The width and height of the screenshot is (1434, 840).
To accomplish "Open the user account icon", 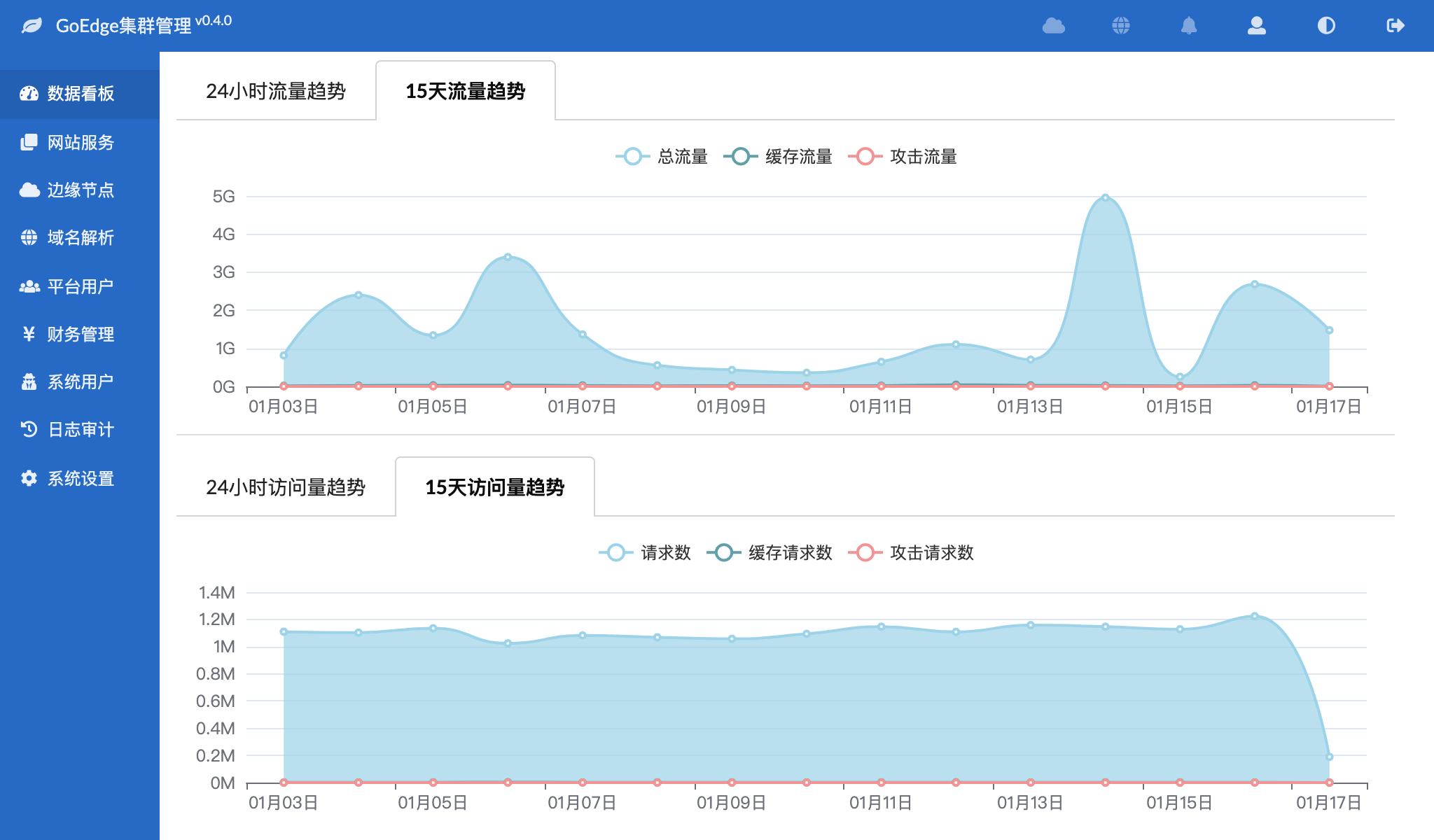I will tap(1257, 27).
